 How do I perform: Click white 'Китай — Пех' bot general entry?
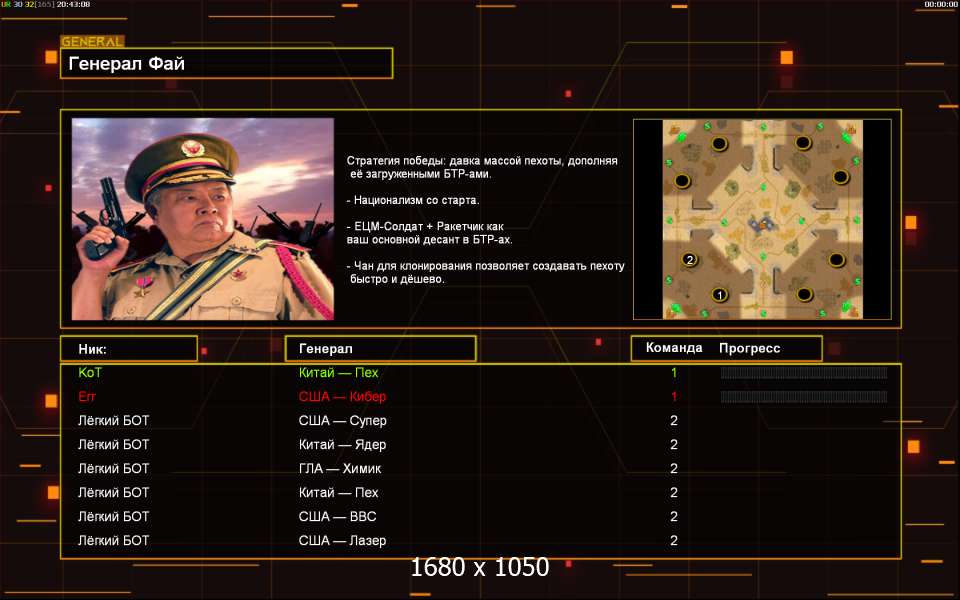point(339,492)
